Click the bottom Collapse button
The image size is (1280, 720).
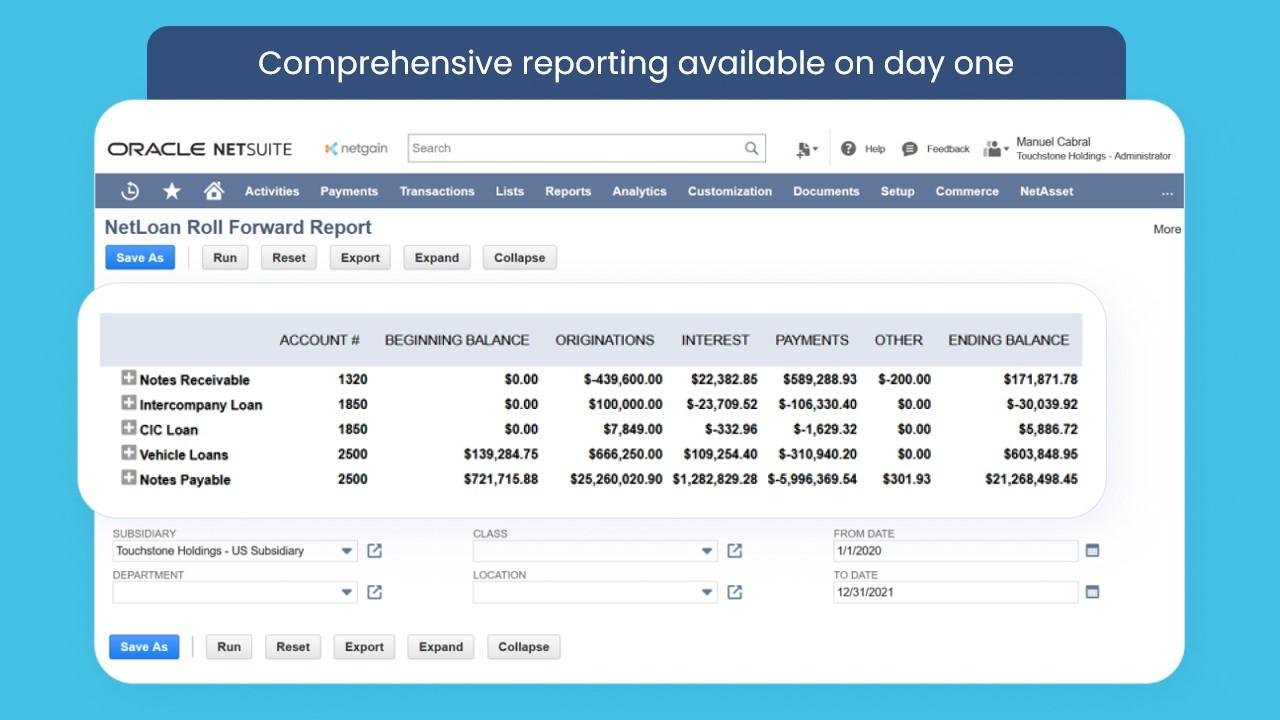click(524, 647)
